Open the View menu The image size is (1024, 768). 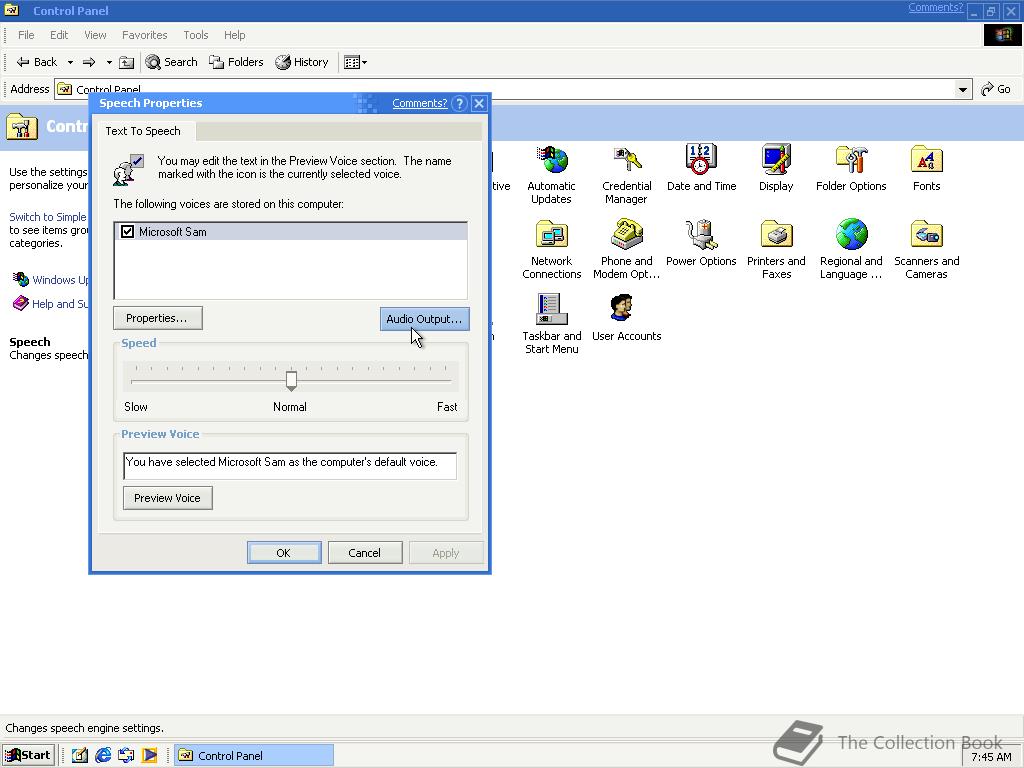pos(95,35)
